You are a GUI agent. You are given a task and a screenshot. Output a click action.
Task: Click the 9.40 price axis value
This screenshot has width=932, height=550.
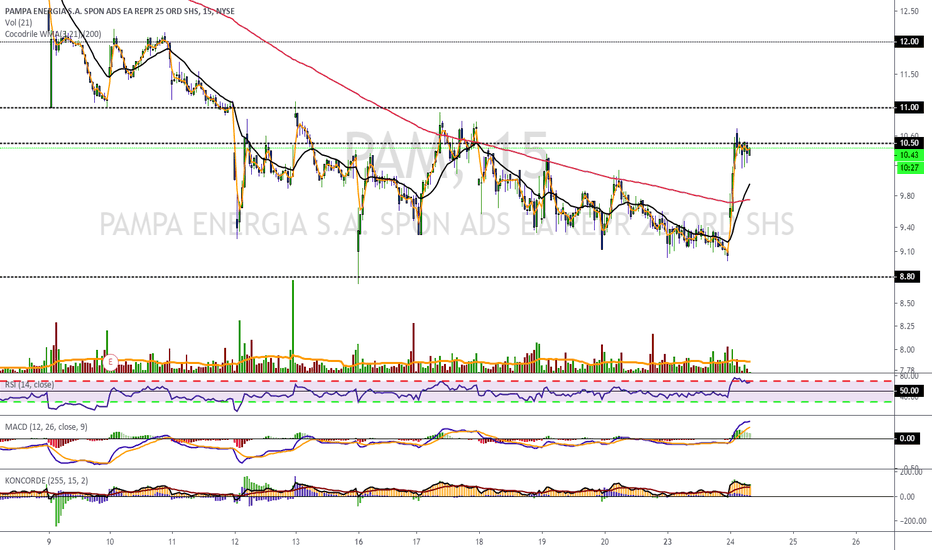click(908, 227)
